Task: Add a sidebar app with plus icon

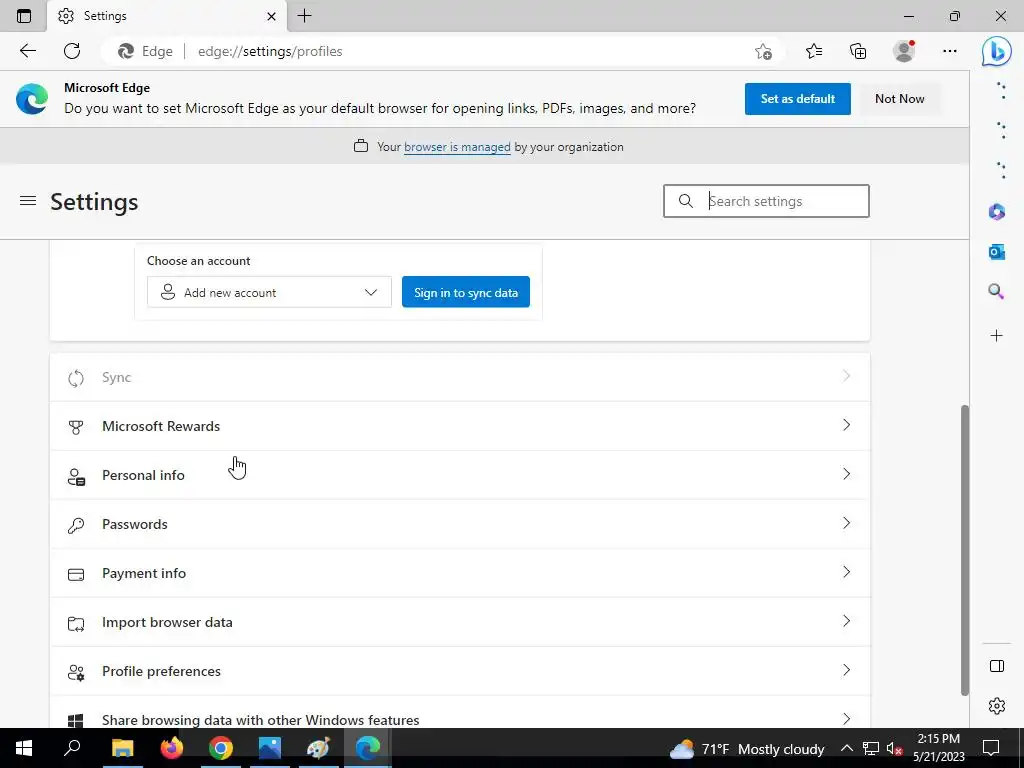Action: click(x=997, y=336)
